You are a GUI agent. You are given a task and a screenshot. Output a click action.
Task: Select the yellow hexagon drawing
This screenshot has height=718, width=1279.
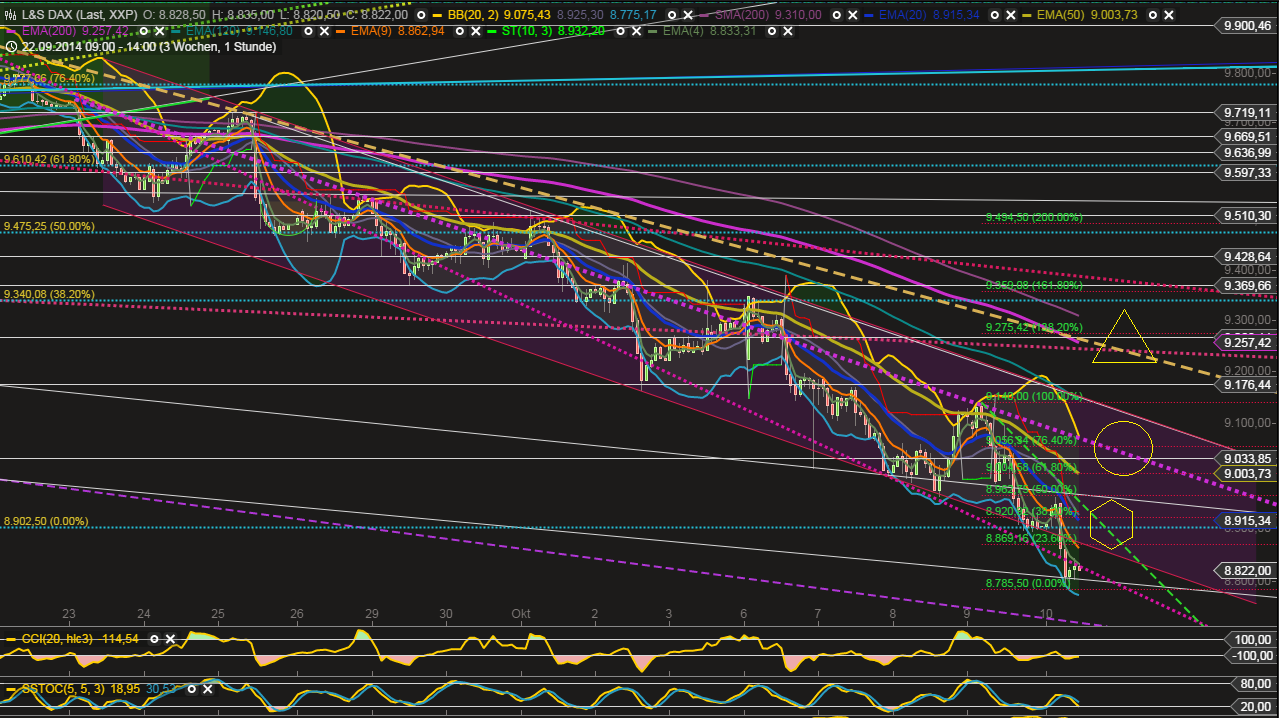click(x=1111, y=525)
